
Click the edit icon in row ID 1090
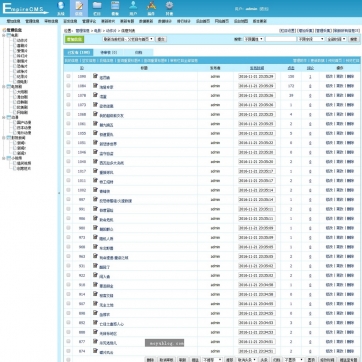tap(95, 76)
